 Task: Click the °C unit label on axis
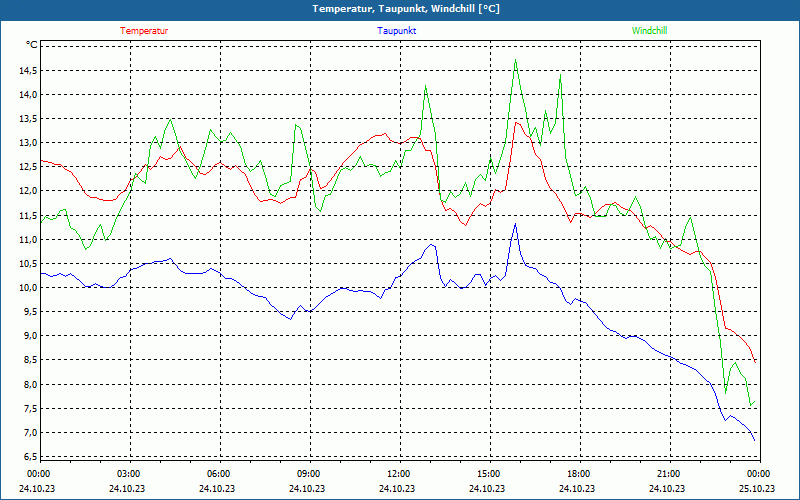click(x=32, y=45)
